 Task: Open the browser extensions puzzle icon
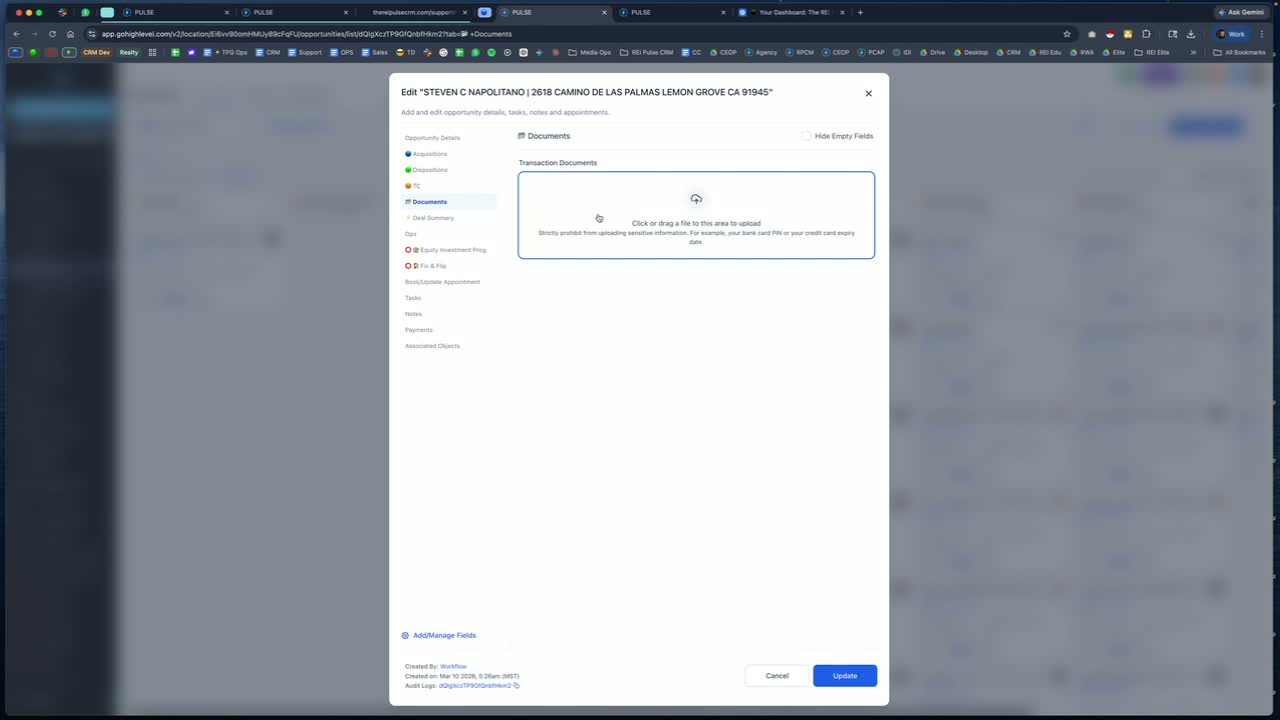click(x=1146, y=34)
